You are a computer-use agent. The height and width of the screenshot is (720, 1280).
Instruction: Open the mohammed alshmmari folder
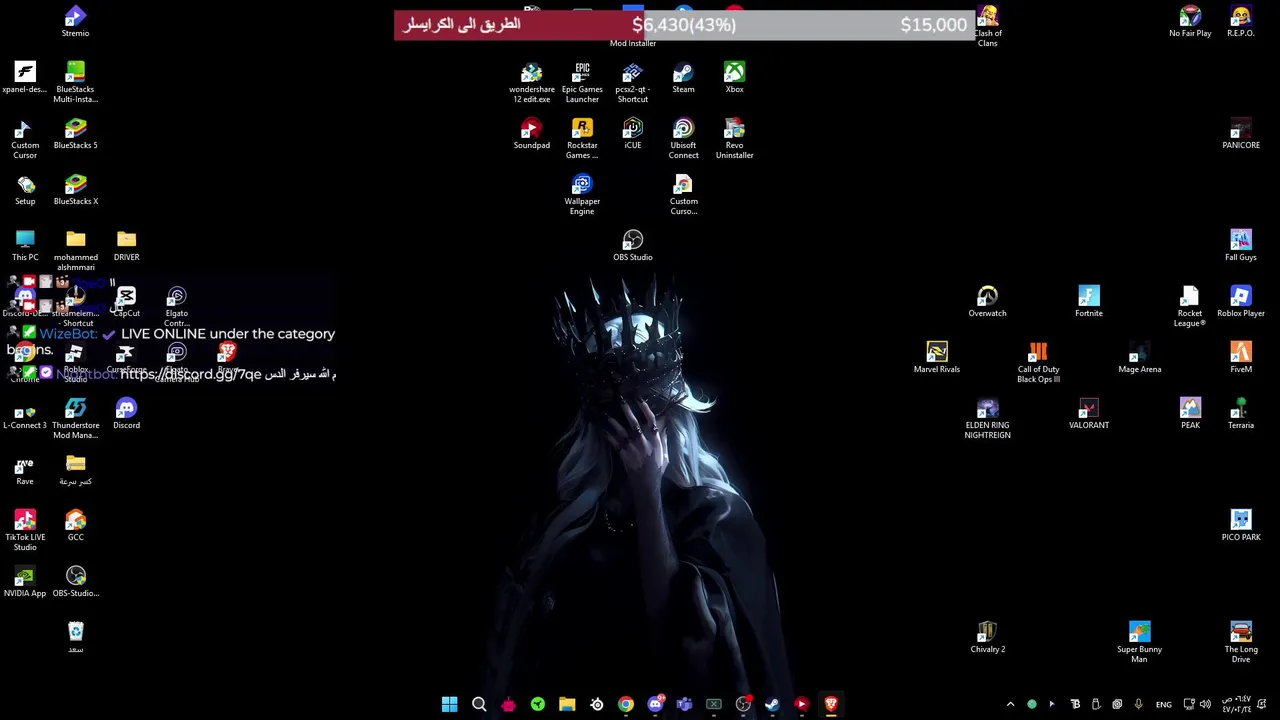75,251
